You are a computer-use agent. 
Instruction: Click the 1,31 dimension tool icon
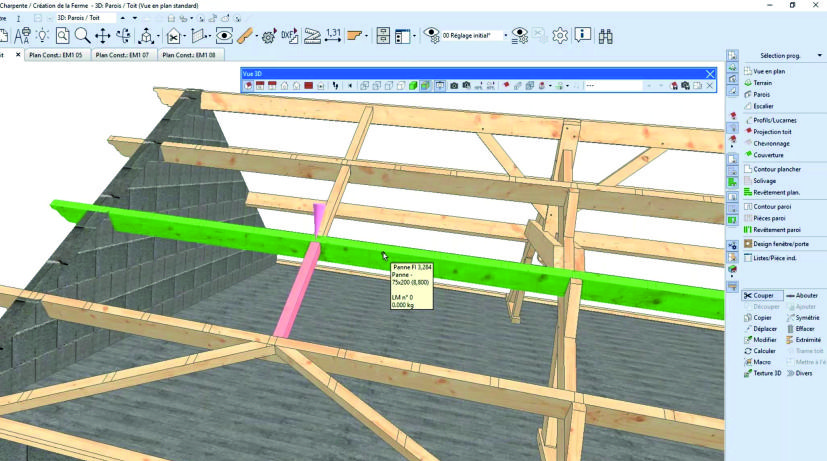click(x=335, y=36)
